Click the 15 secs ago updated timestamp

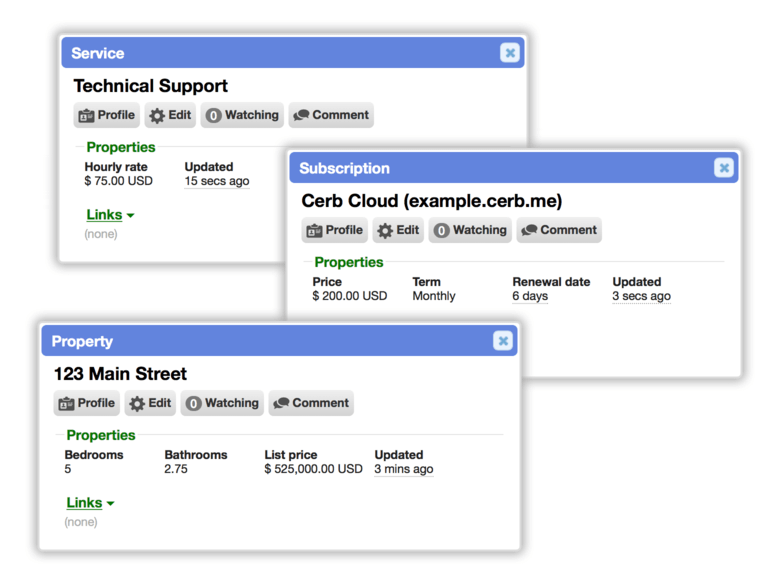pos(217,181)
